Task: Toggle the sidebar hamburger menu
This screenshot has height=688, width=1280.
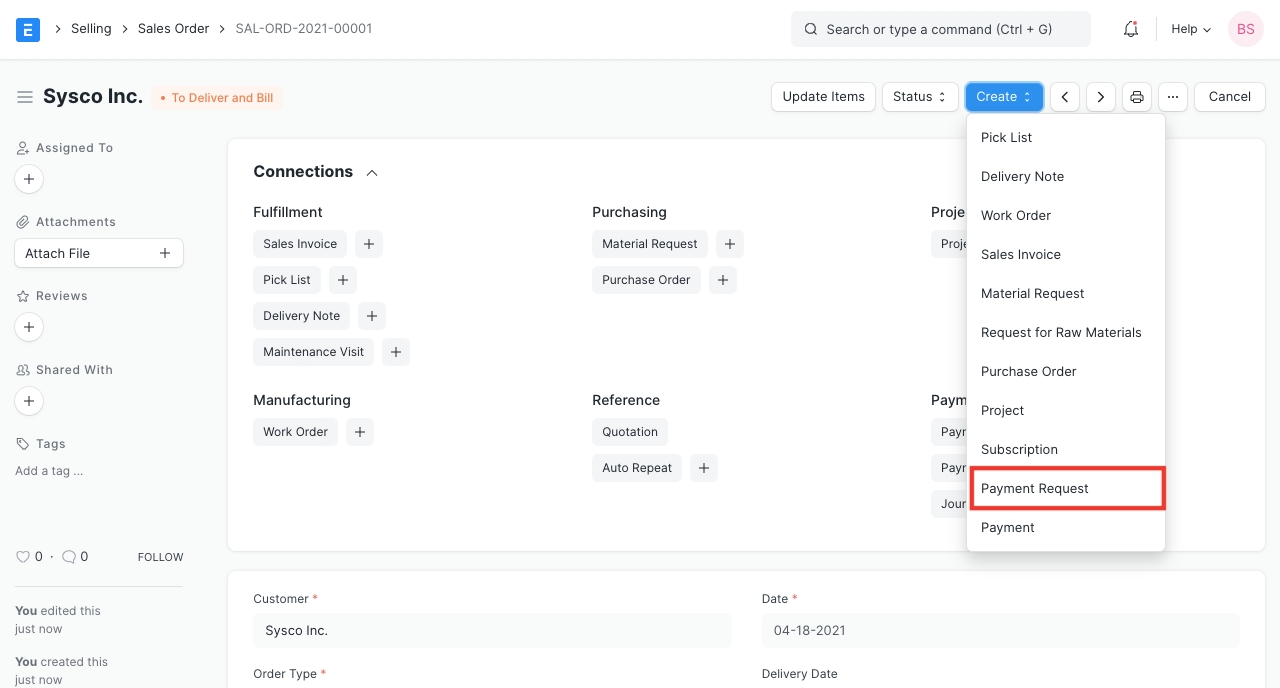Action: pyautogui.click(x=25, y=97)
